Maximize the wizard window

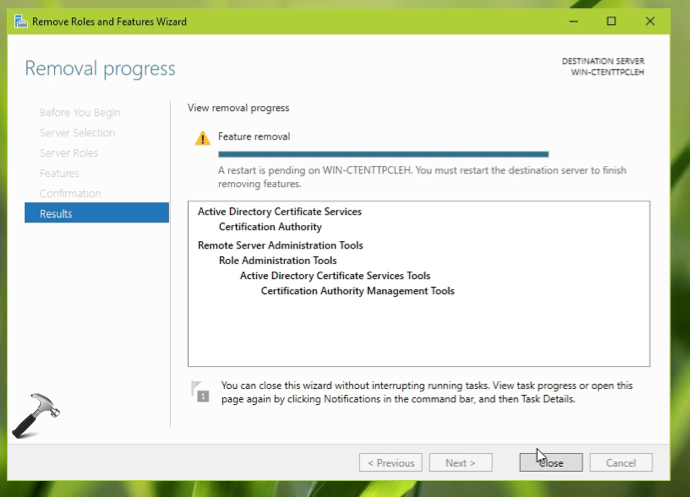click(611, 21)
